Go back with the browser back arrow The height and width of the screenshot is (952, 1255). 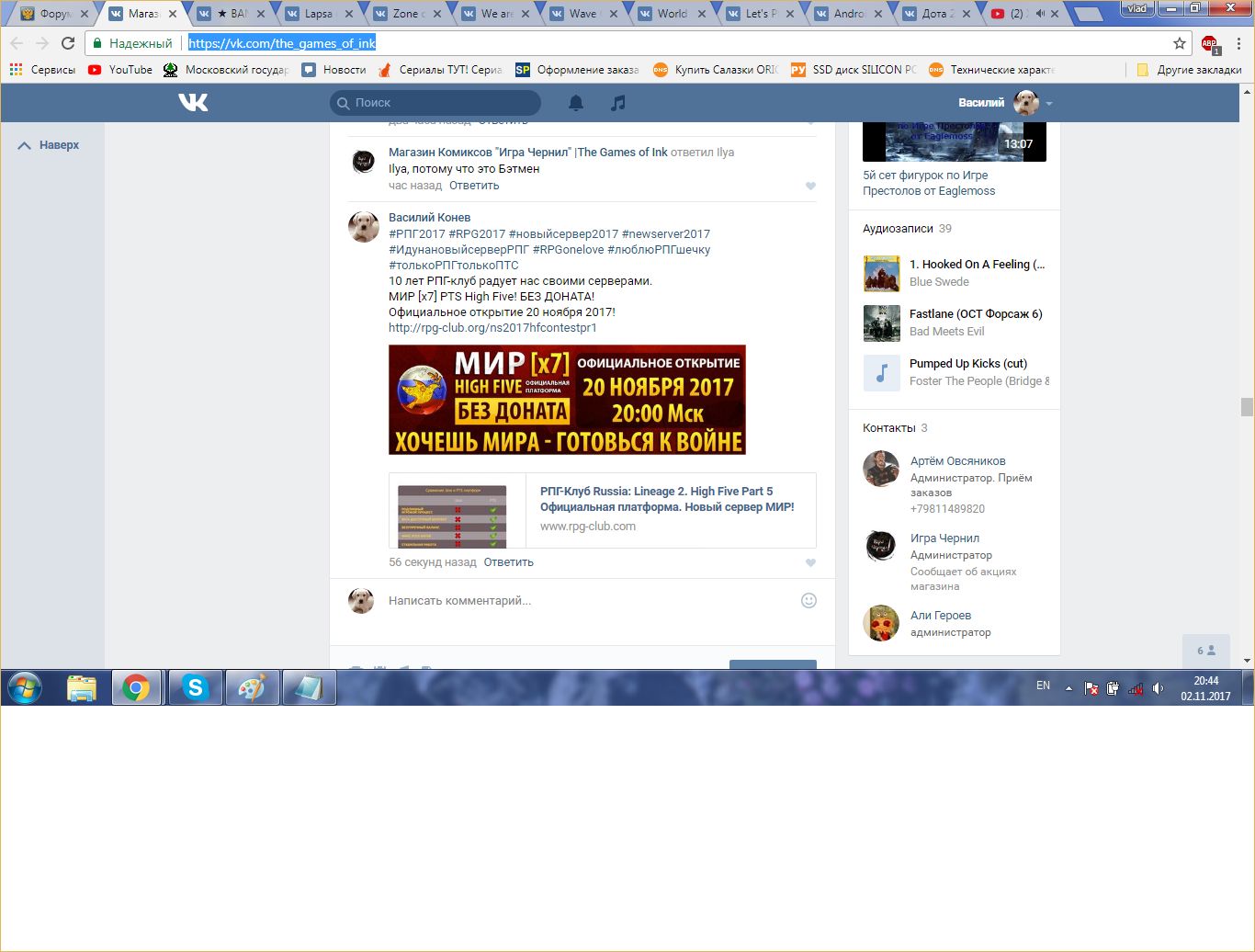(17, 43)
